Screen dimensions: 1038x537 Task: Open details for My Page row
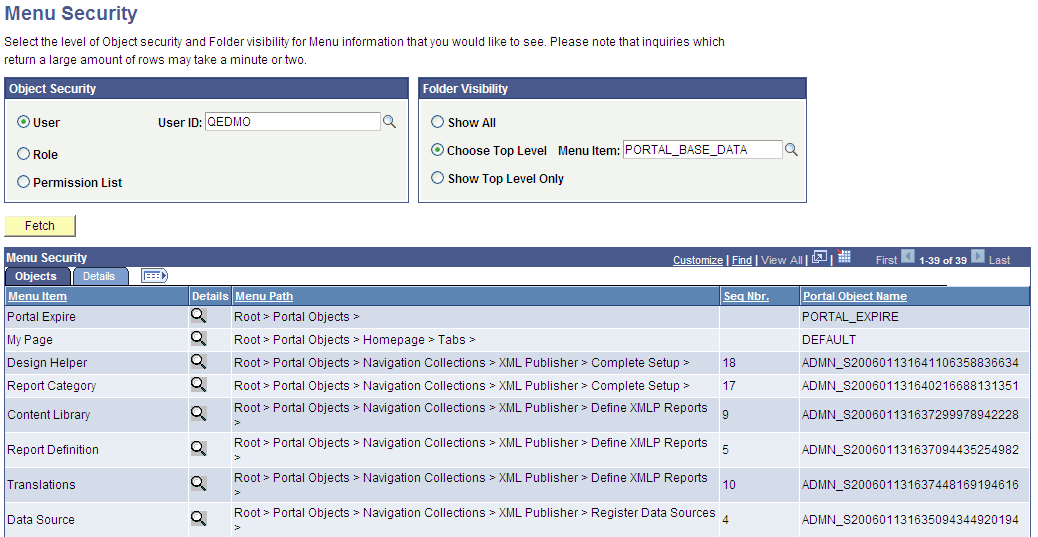(199, 339)
